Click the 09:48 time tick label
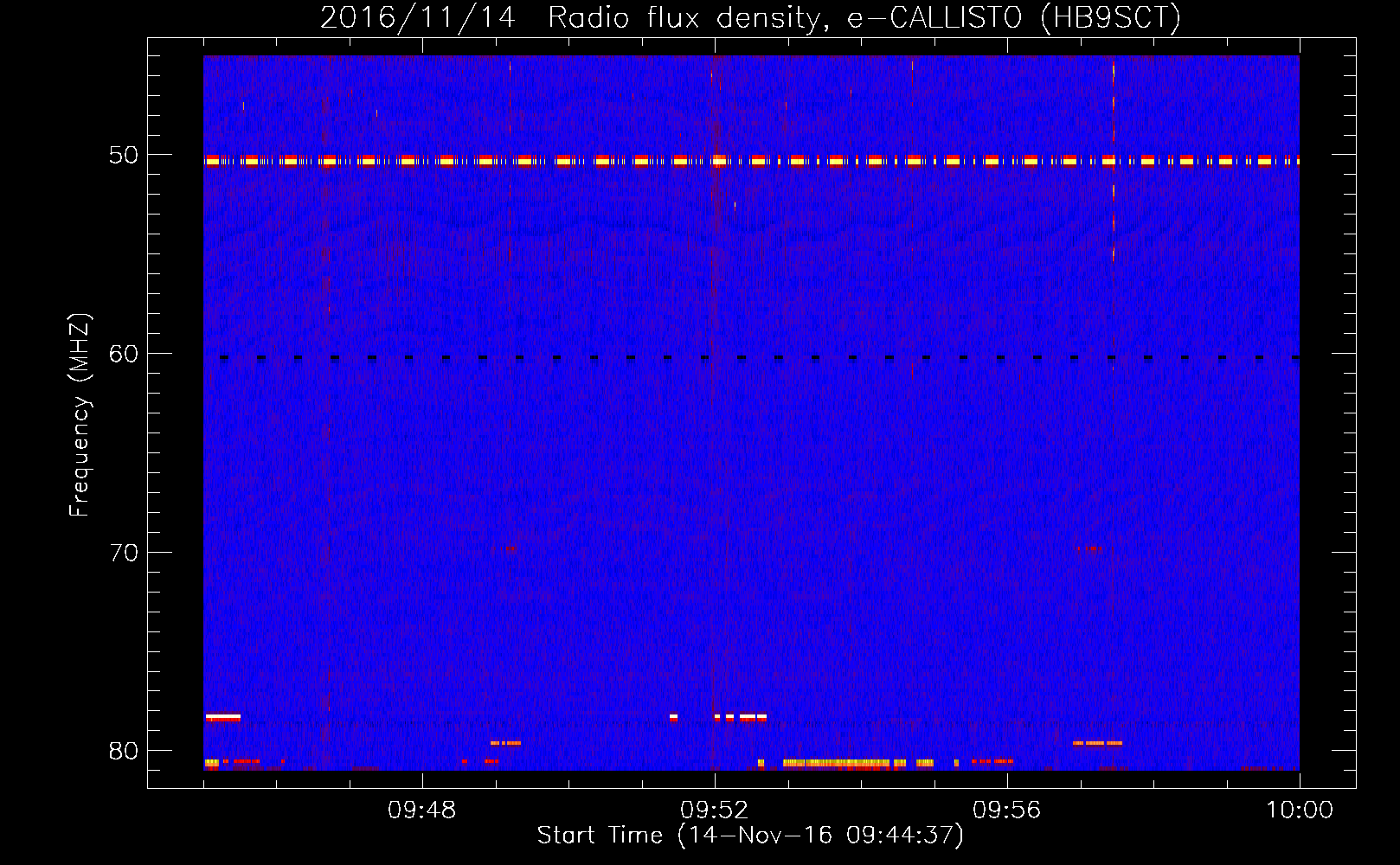 (422, 811)
